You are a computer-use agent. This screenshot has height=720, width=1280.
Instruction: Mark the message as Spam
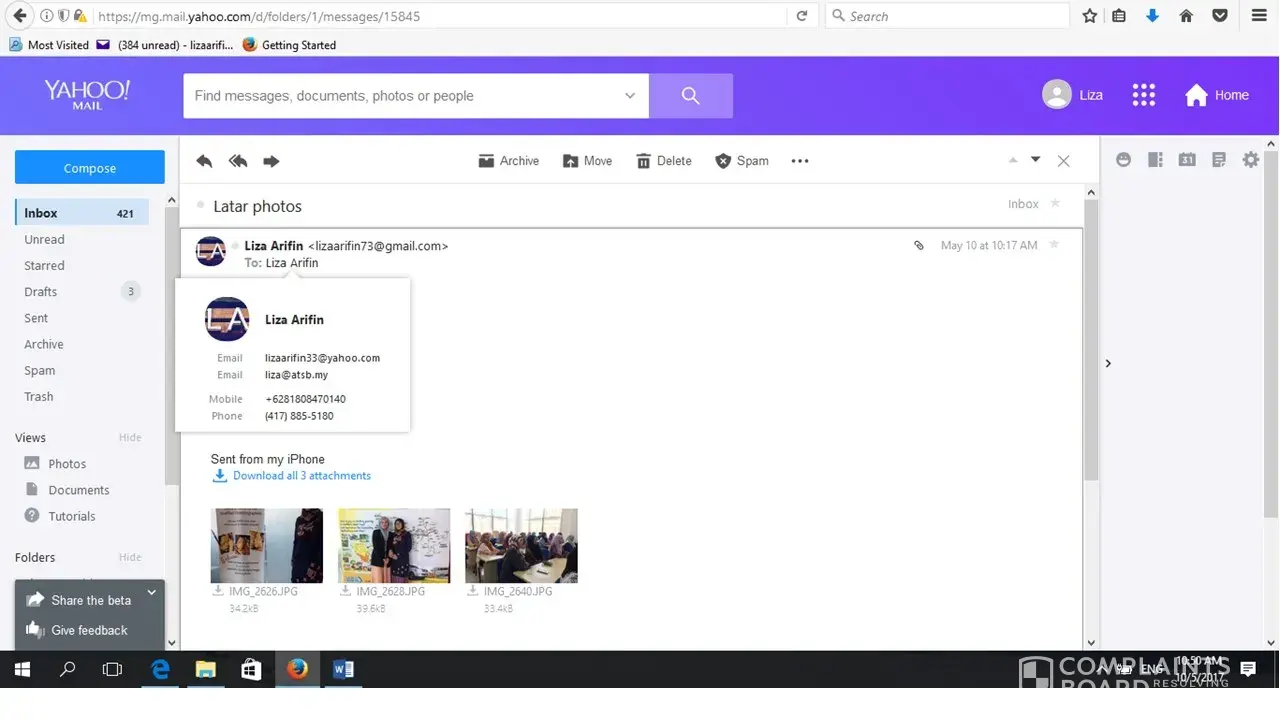point(742,161)
